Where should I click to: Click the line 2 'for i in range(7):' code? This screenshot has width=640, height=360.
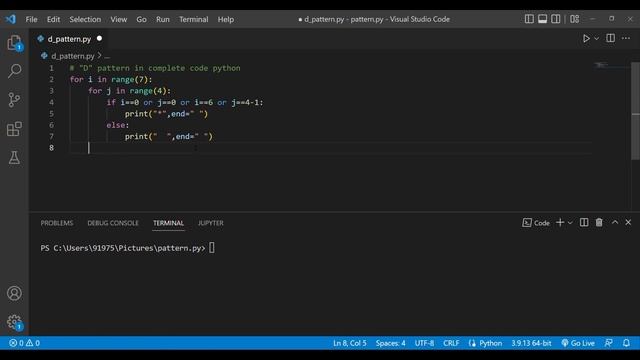111,79
